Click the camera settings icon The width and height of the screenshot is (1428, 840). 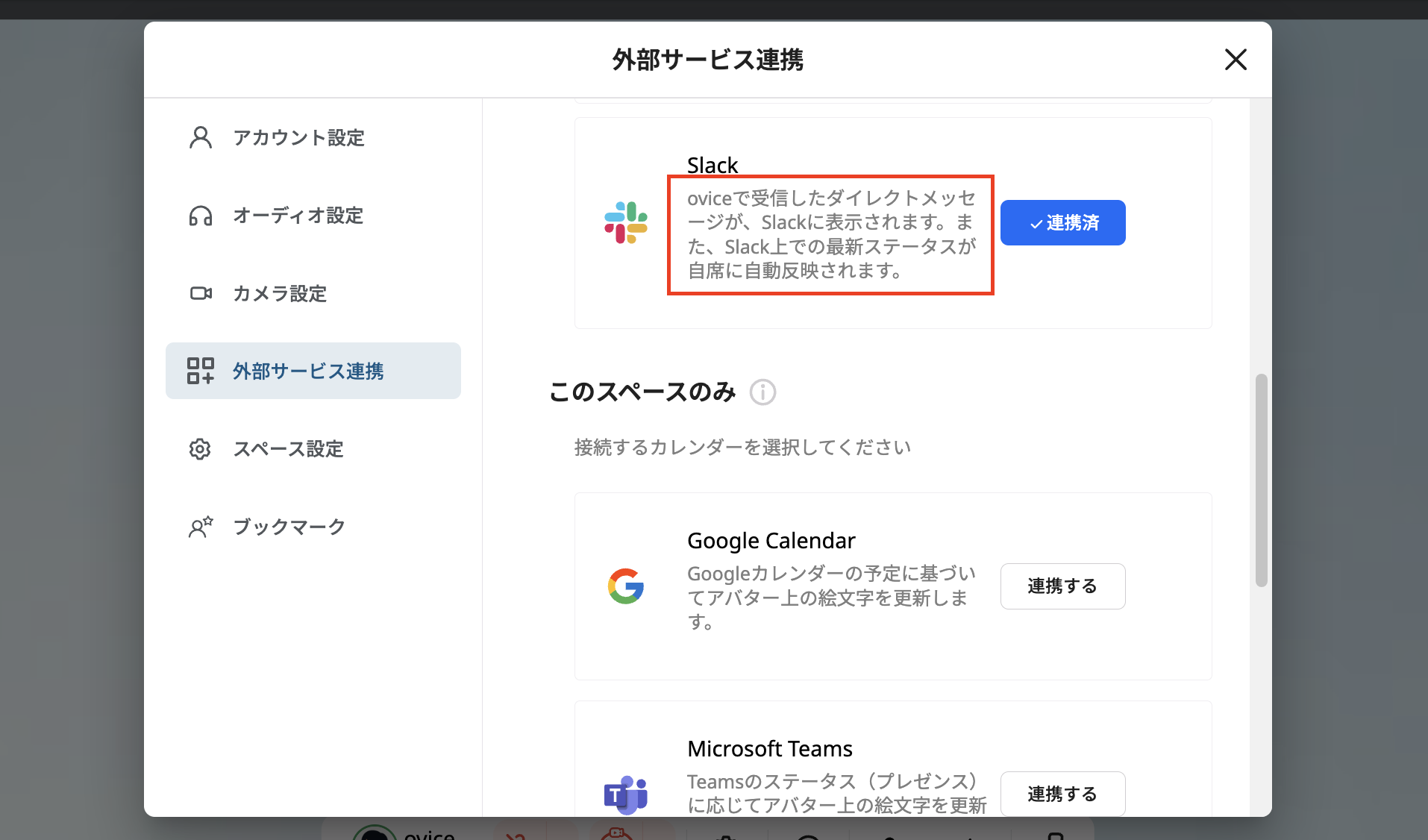point(201,293)
